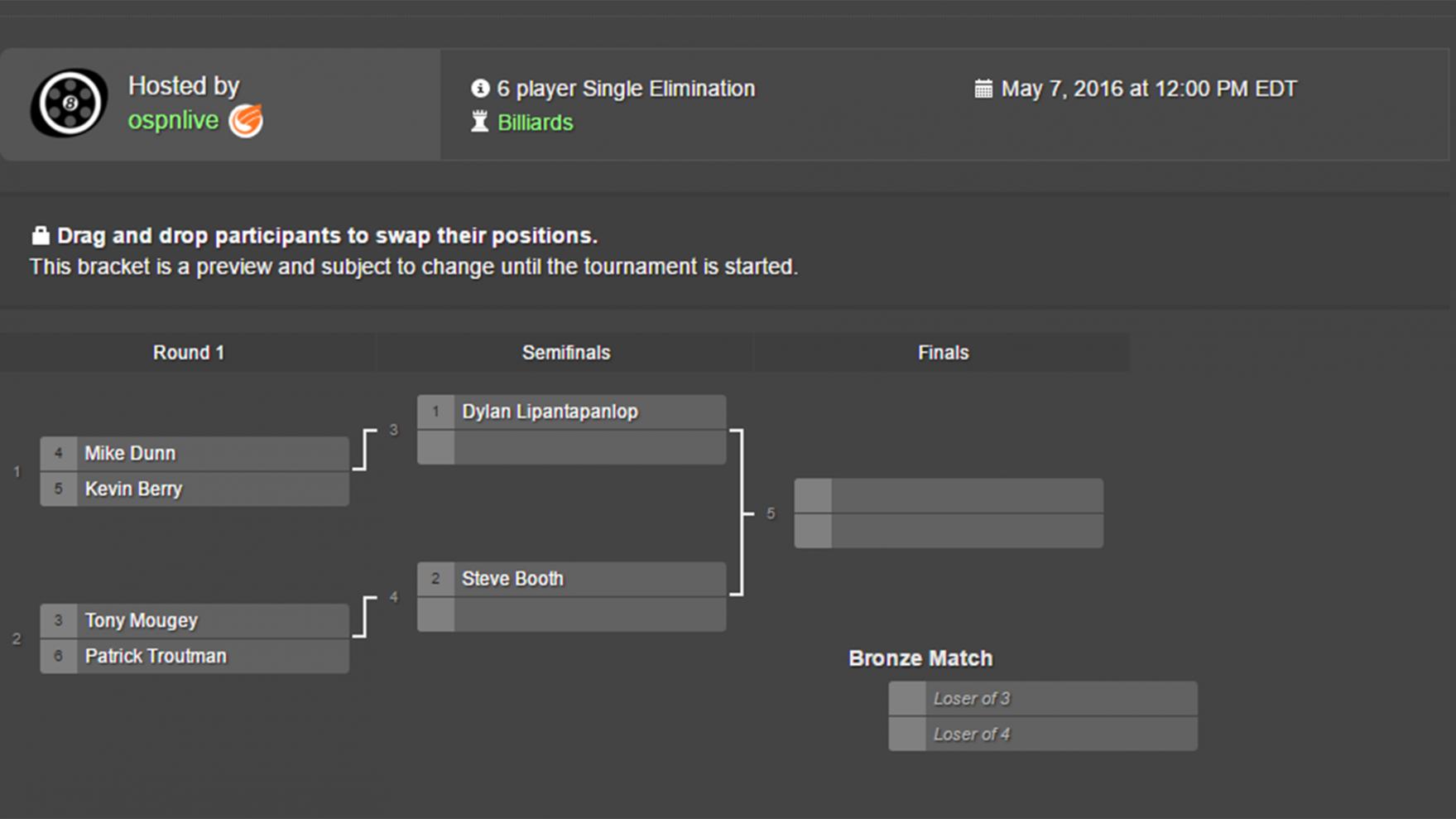Click the chess rook game icon
The image size is (1456, 819).
click(x=479, y=122)
